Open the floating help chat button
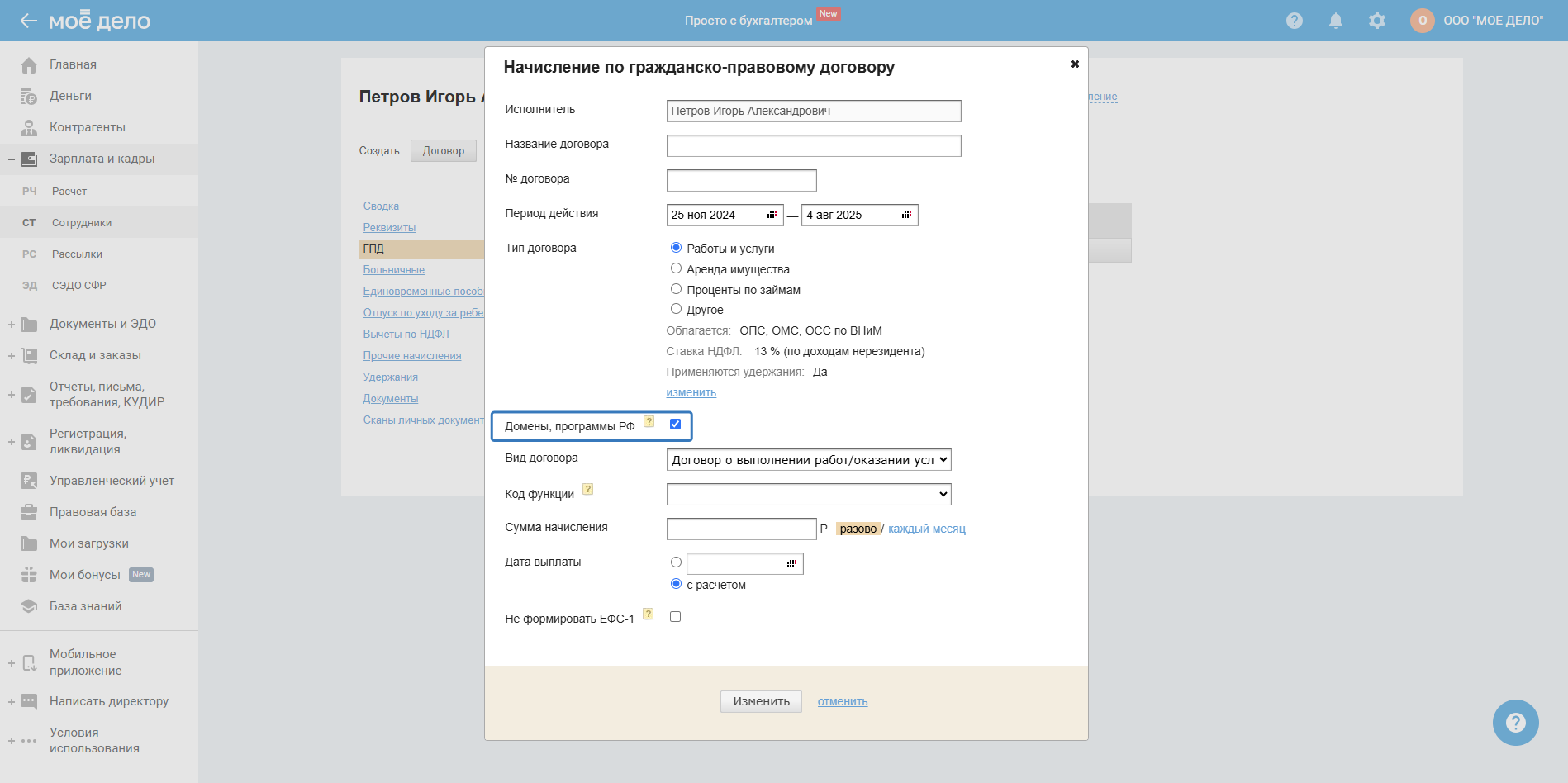The height and width of the screenshot is (783, 1568). 1515,723
